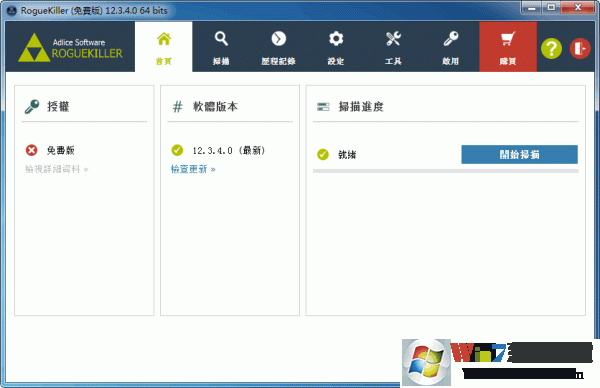
Task: Open the 歷程紀錄 history tab
Action: tap(278, 47)
